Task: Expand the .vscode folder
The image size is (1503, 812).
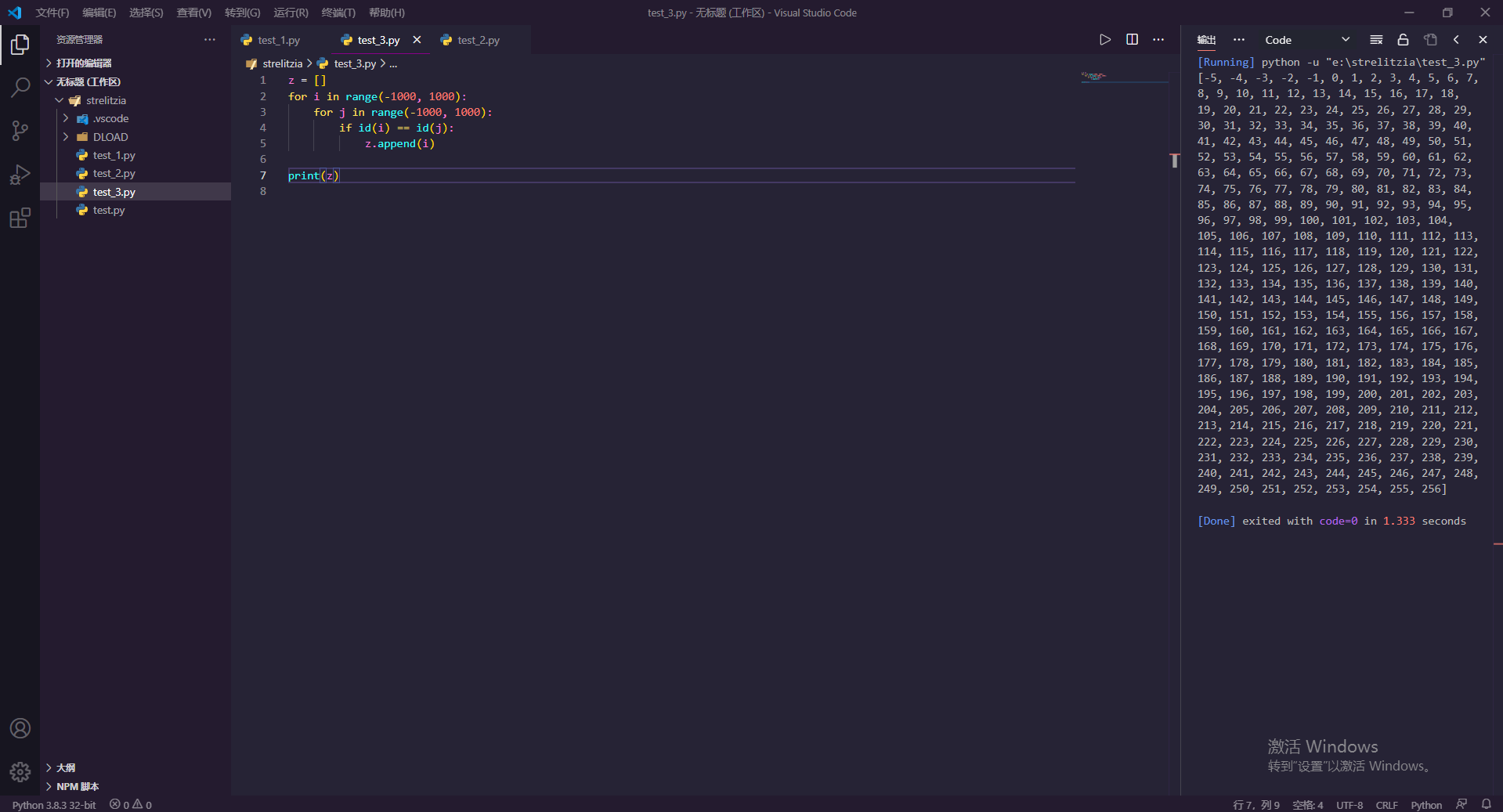Action: click(135, 118)
